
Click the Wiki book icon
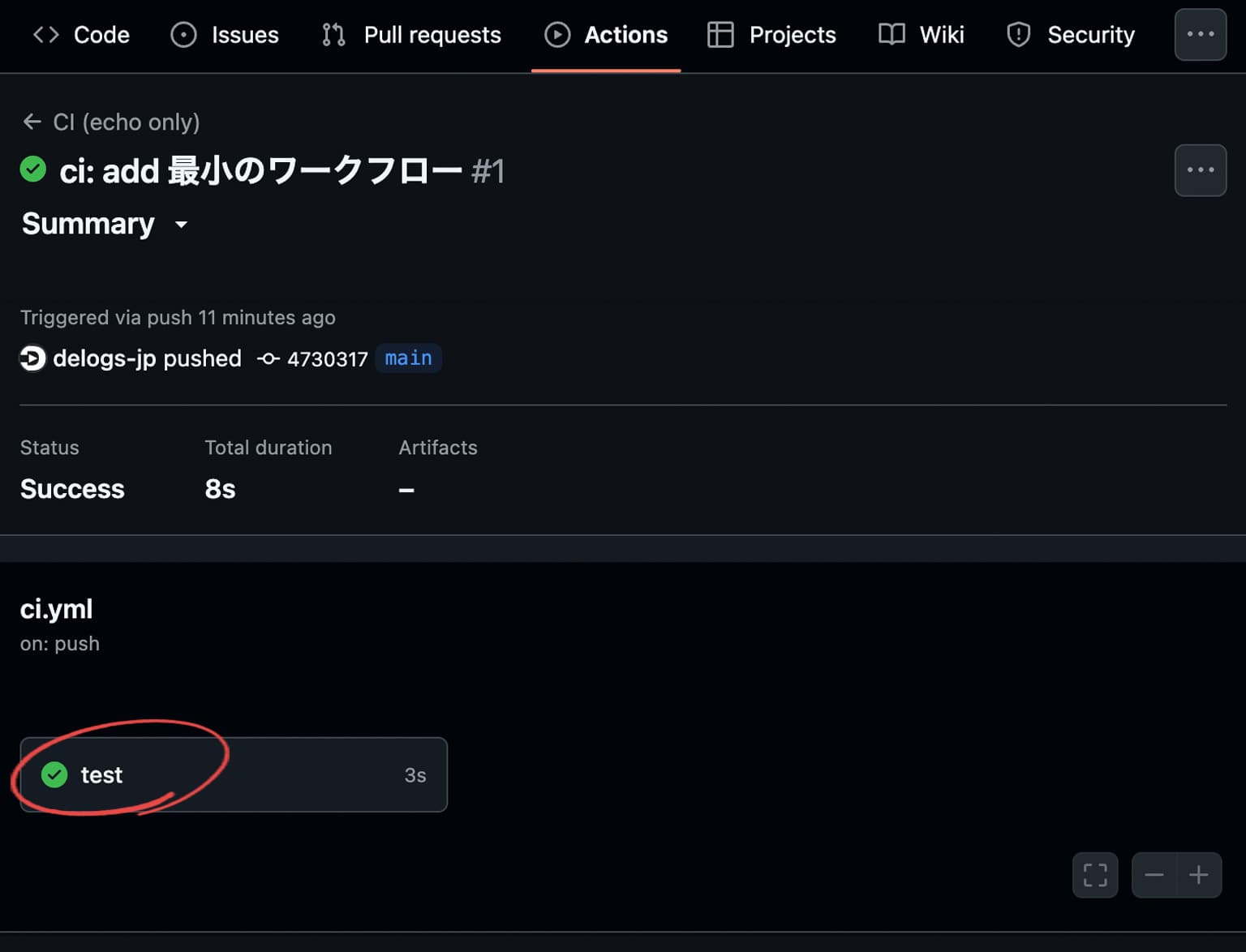(892, 34)
